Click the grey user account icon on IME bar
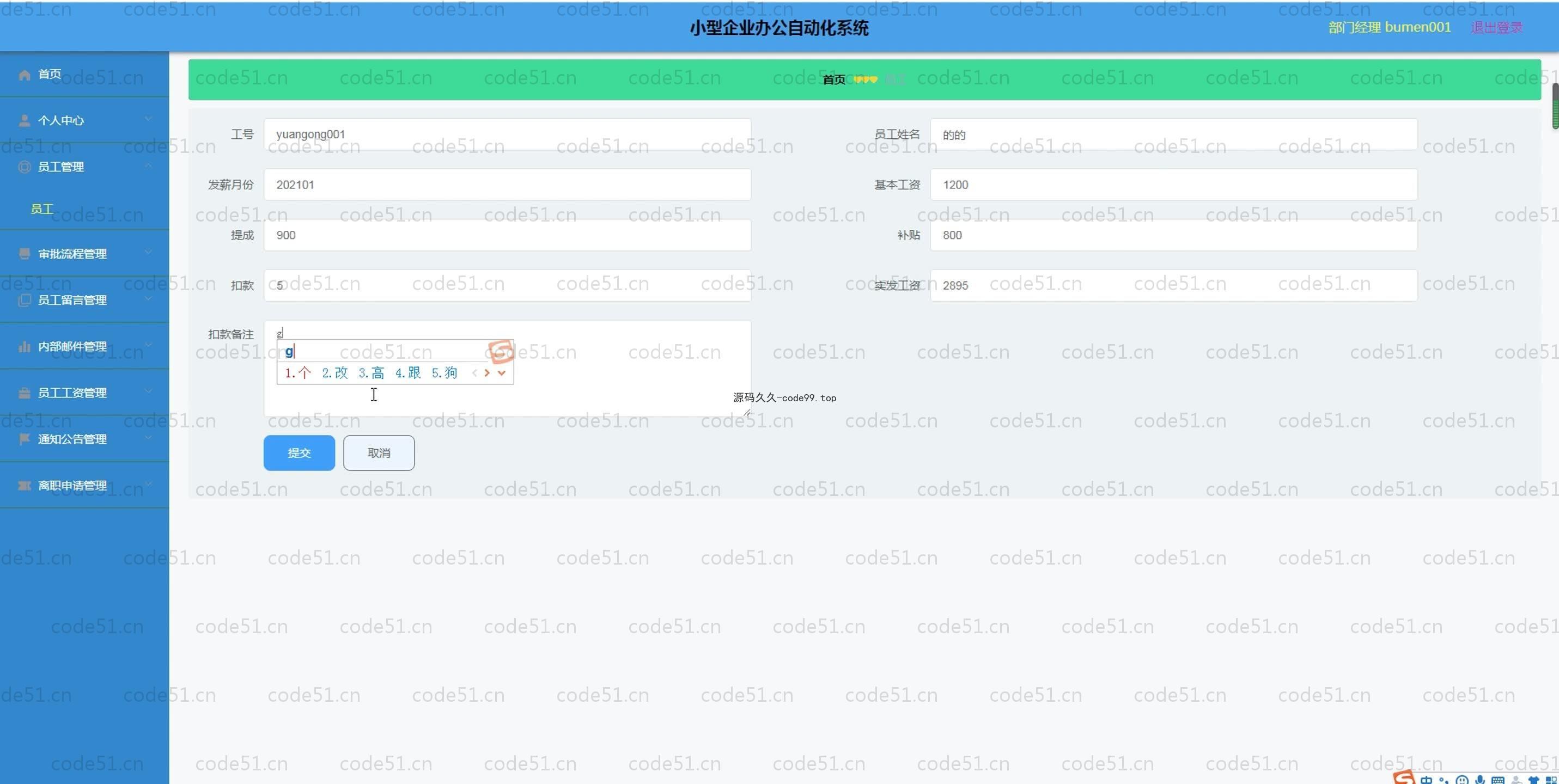This screenshot has width=1559, height=784. (x=1516, y=780)
